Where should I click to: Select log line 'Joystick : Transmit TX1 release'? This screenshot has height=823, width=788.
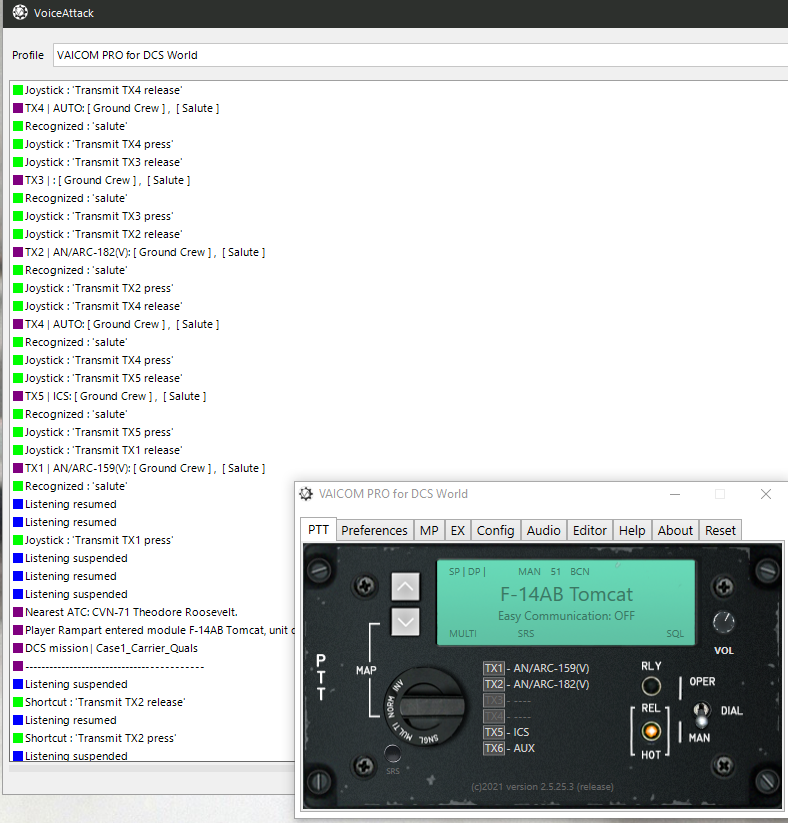coord(97,450)
